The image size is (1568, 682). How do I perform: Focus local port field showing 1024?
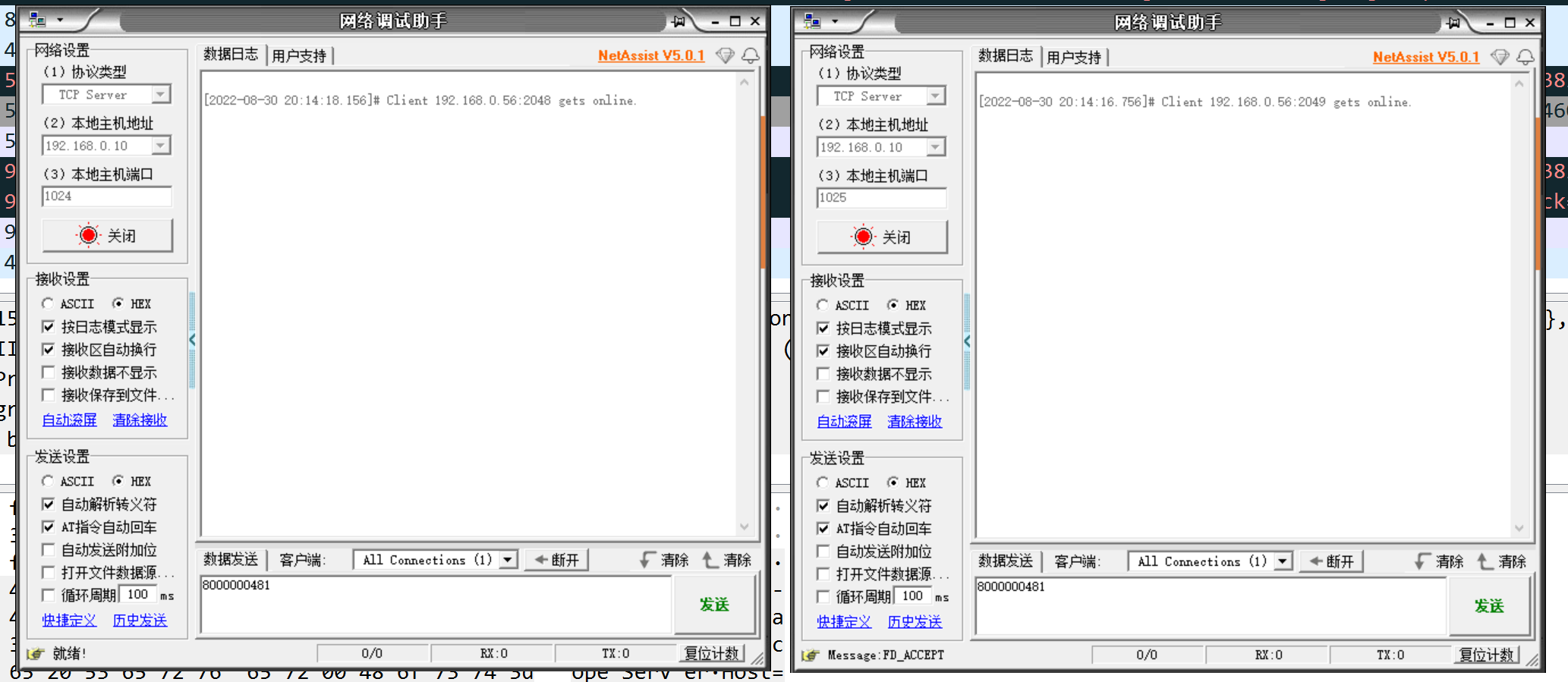pyautogui.click(x=107, y=196)
